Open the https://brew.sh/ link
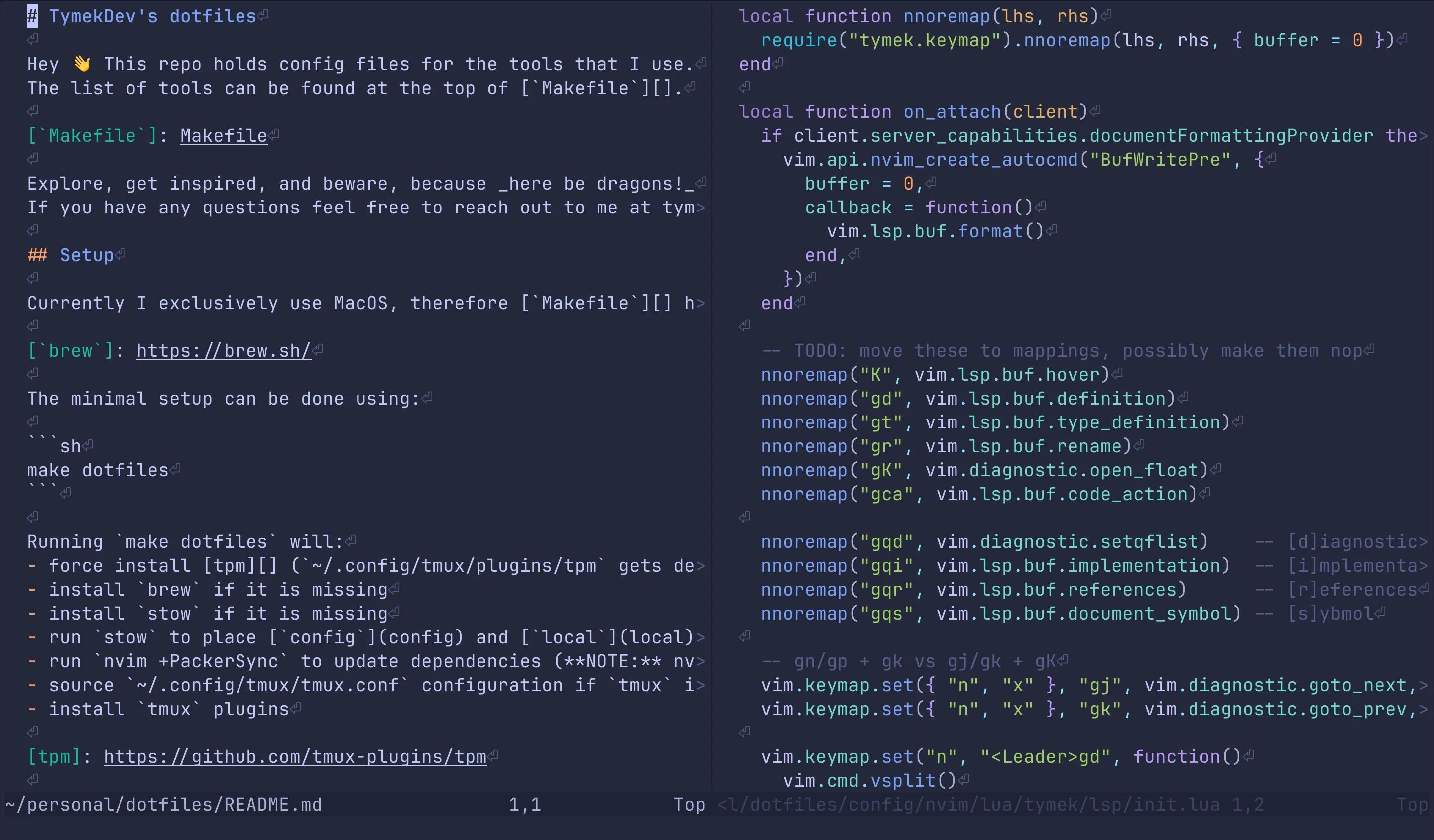Image resolution: width=1434 pixels, height=840 pixels. click(x=224, y=351)
